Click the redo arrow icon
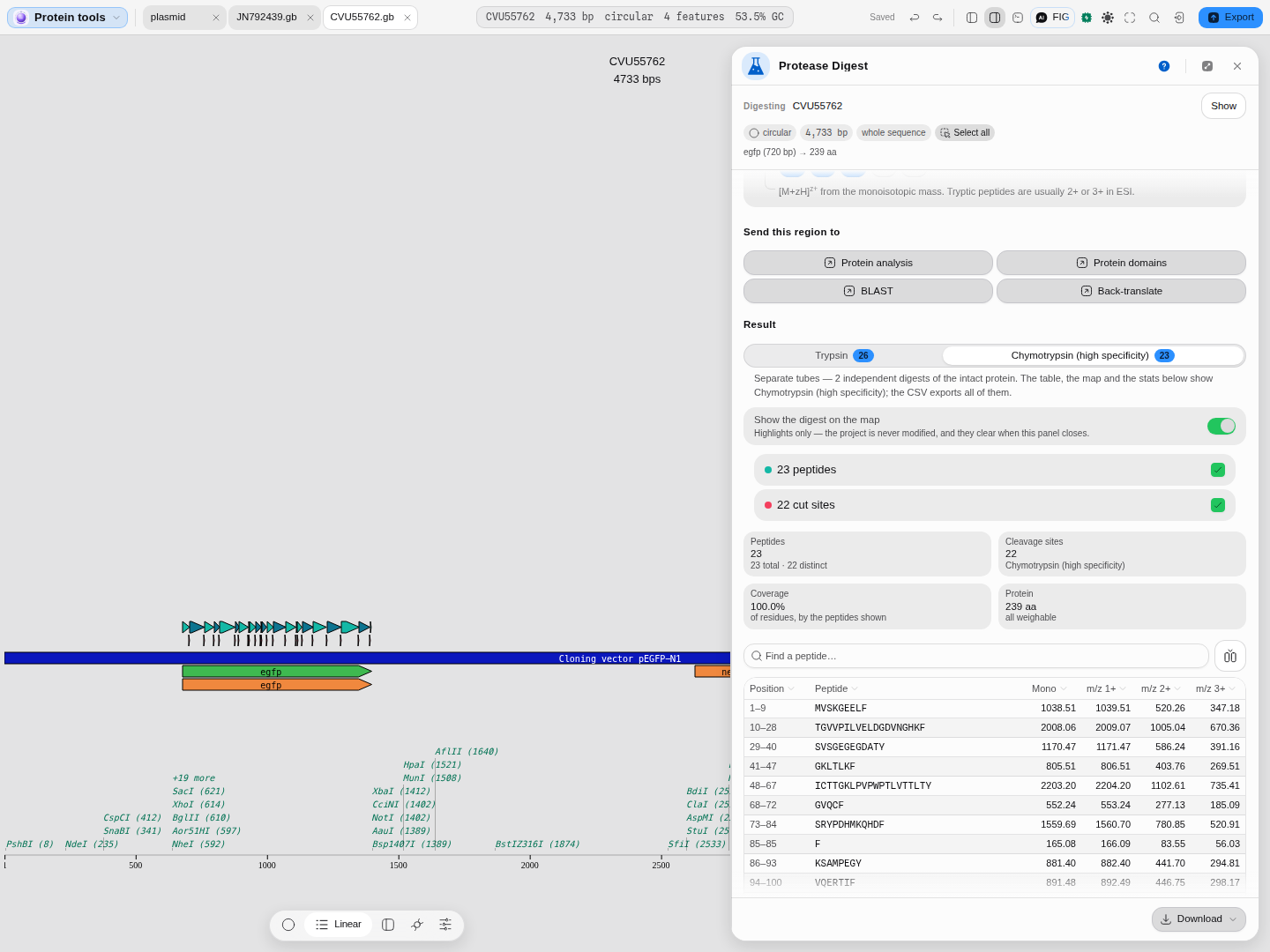The image size is (1270, 952). tap(938, 18)
